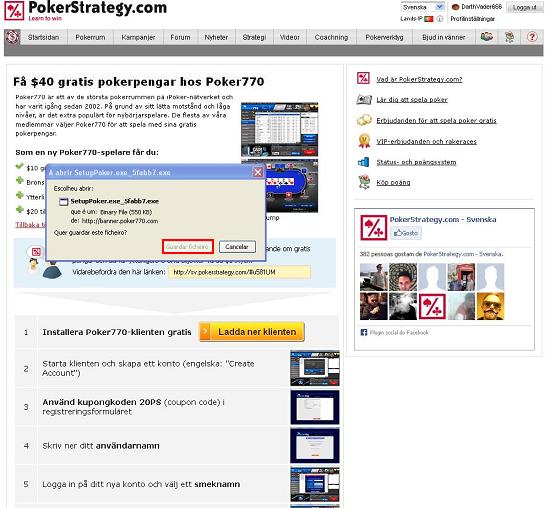
Task: Click the shopping cart icon in the navbar
Action: (x=510, y=36)
